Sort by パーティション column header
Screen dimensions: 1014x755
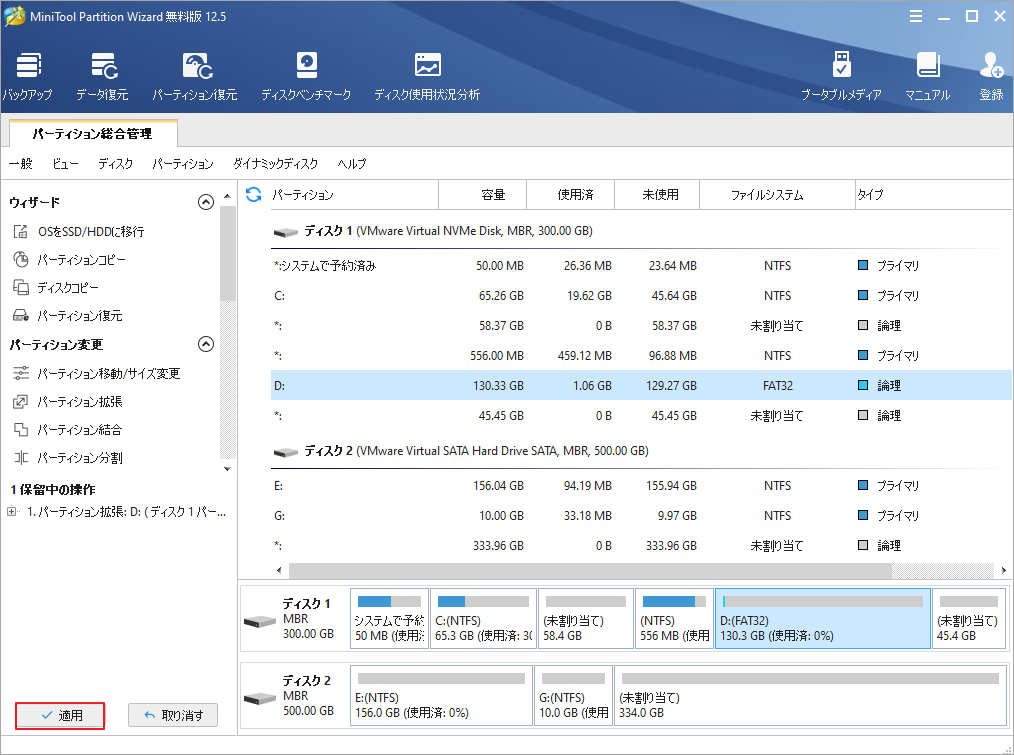point(352,195)
